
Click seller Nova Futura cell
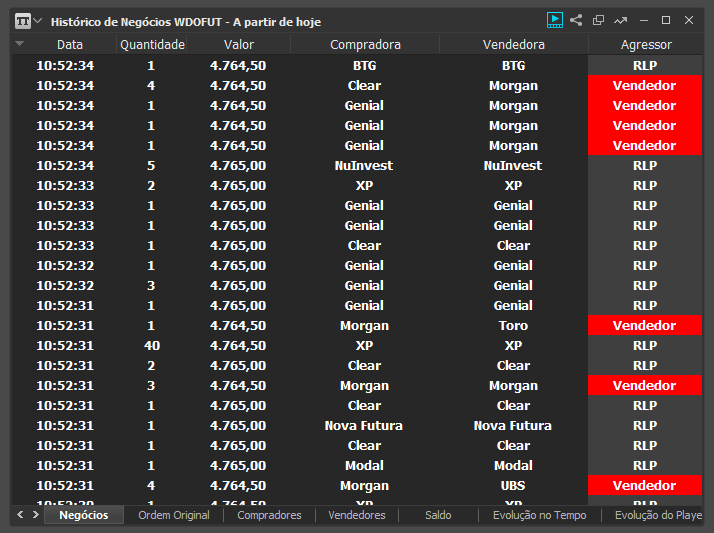(513, 426)
